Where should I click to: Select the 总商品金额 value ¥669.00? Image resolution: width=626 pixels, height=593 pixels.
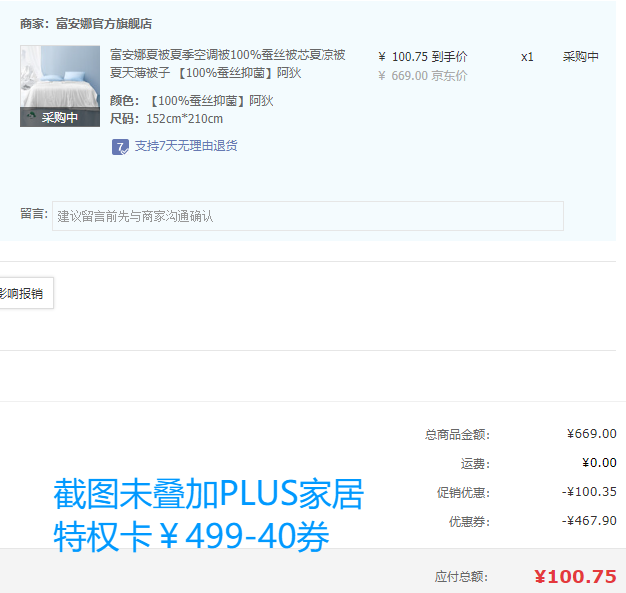click(x=592, y=434)
